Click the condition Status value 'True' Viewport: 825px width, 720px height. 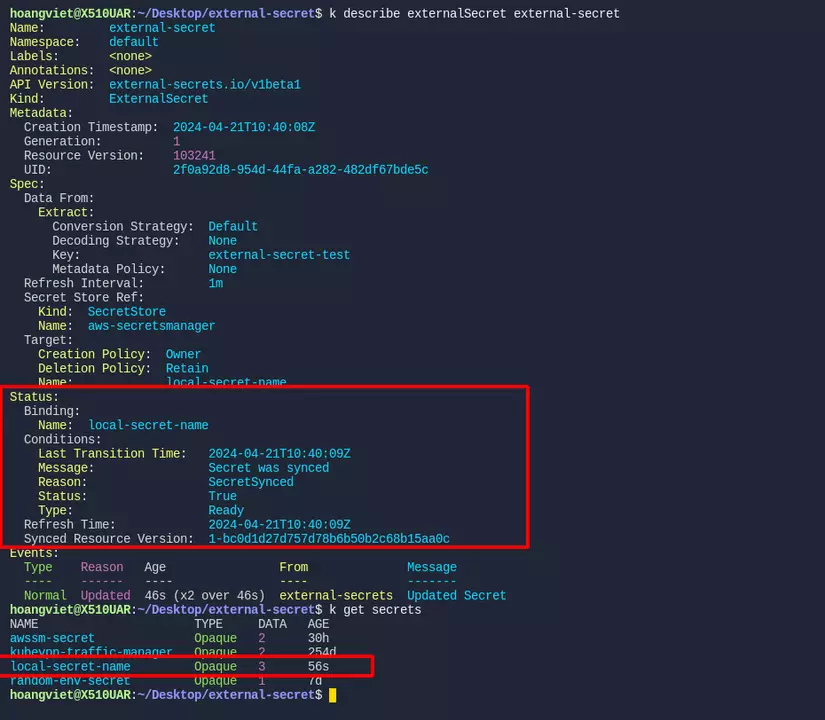tap(223, 496)
